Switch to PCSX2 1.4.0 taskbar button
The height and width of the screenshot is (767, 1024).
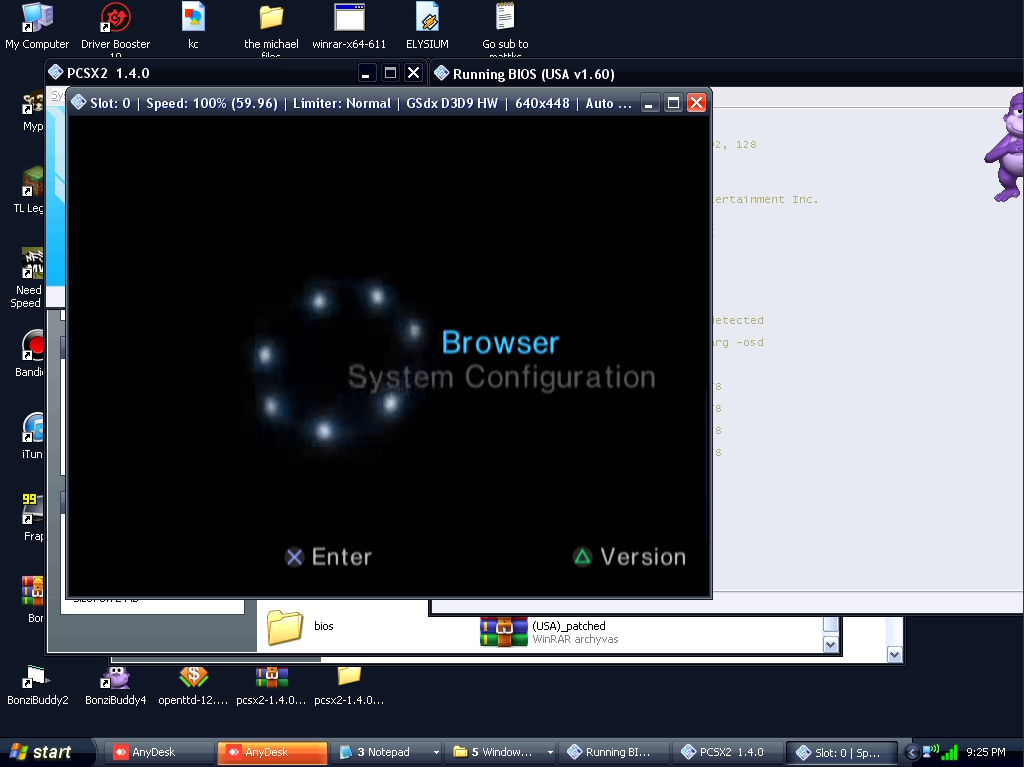[728, 752]
